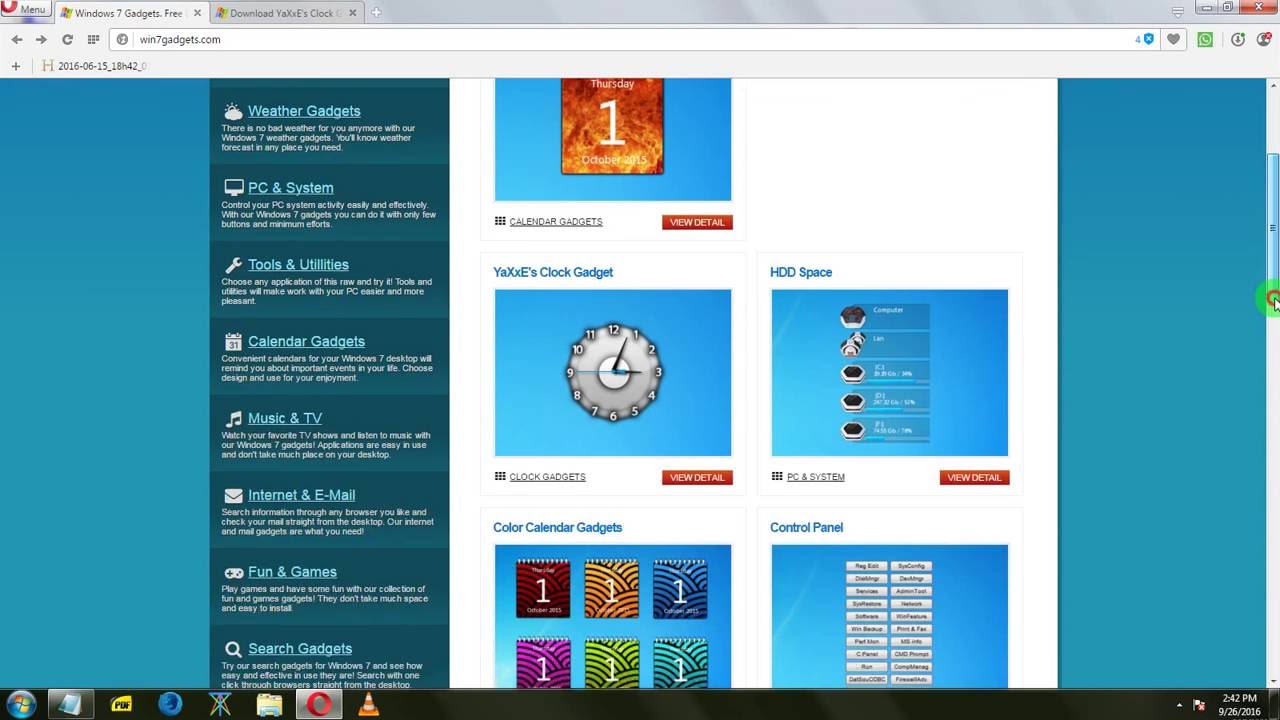The image size is (1280, 720).
Task: Add bookmark with the plus icon on bookmarks bar
Action: (15, 66)
